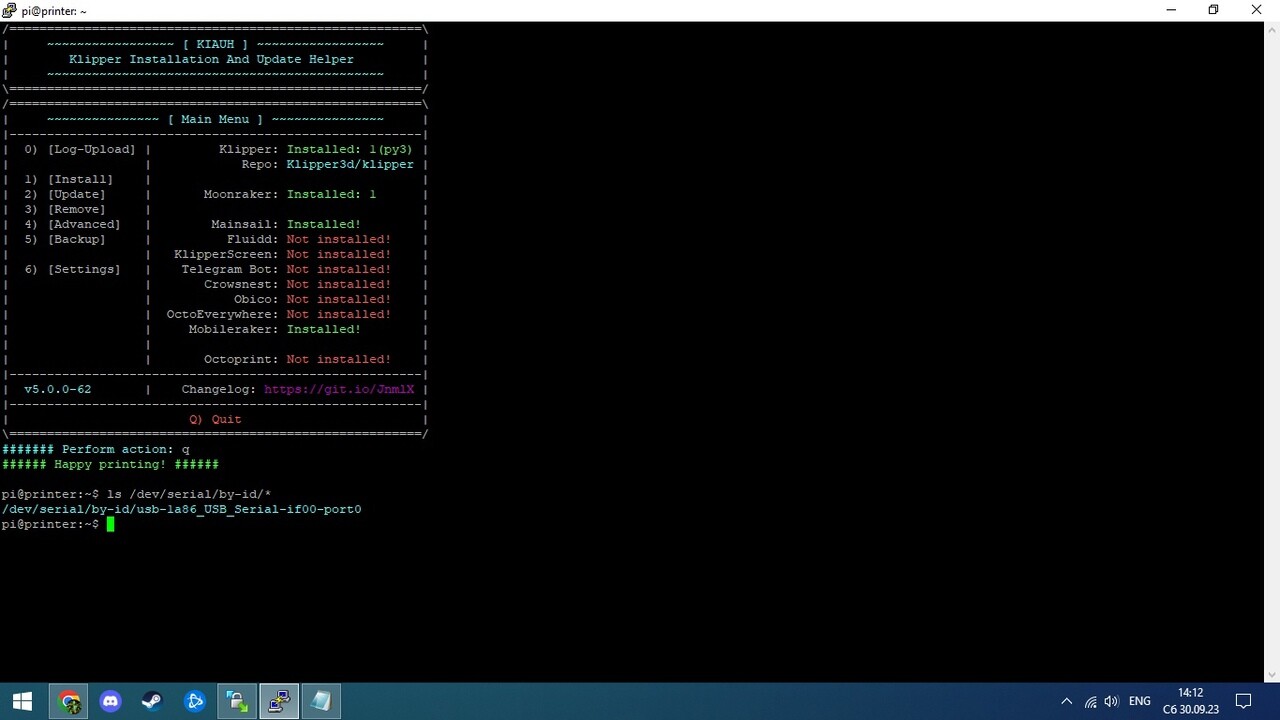Open the clock showing 14:12
1280x720 pixels.
click(x=1191, y=701)
